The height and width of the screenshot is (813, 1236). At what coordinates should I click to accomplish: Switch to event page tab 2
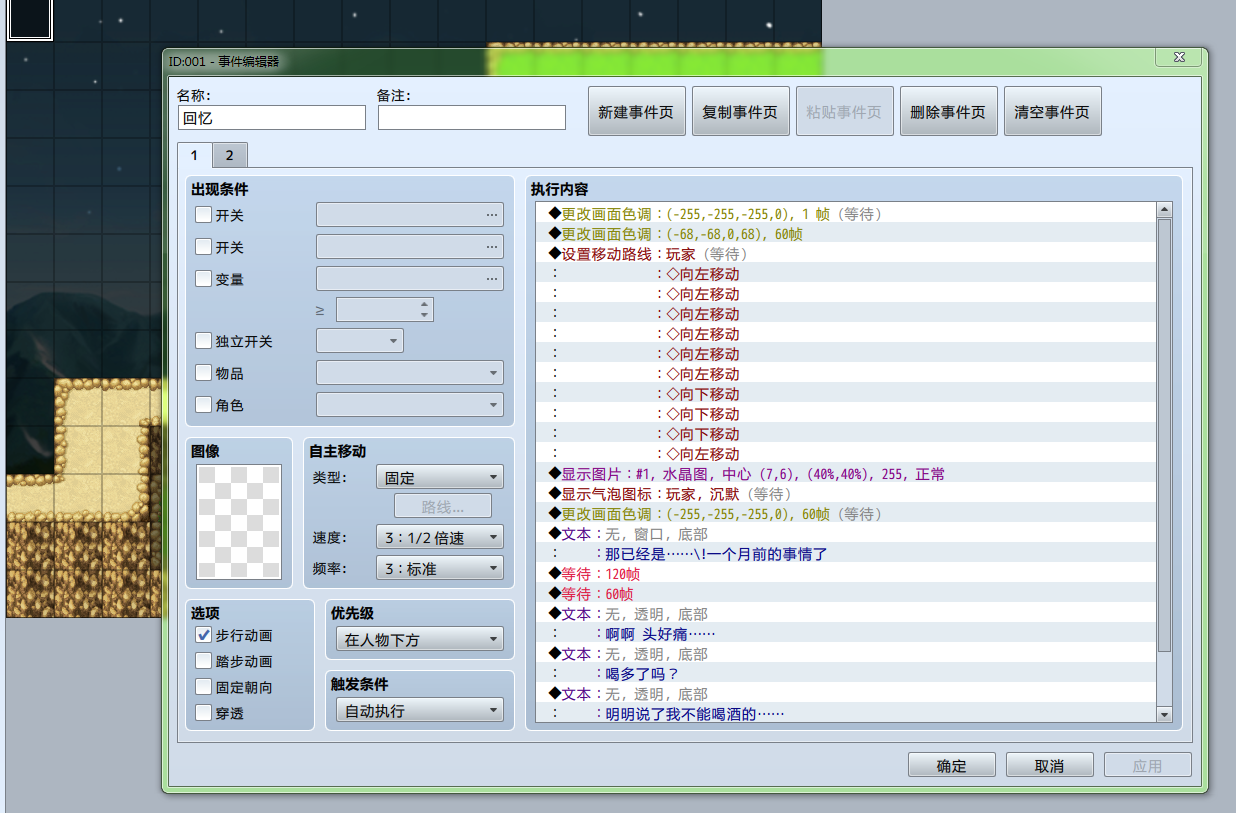coord(229,155)
